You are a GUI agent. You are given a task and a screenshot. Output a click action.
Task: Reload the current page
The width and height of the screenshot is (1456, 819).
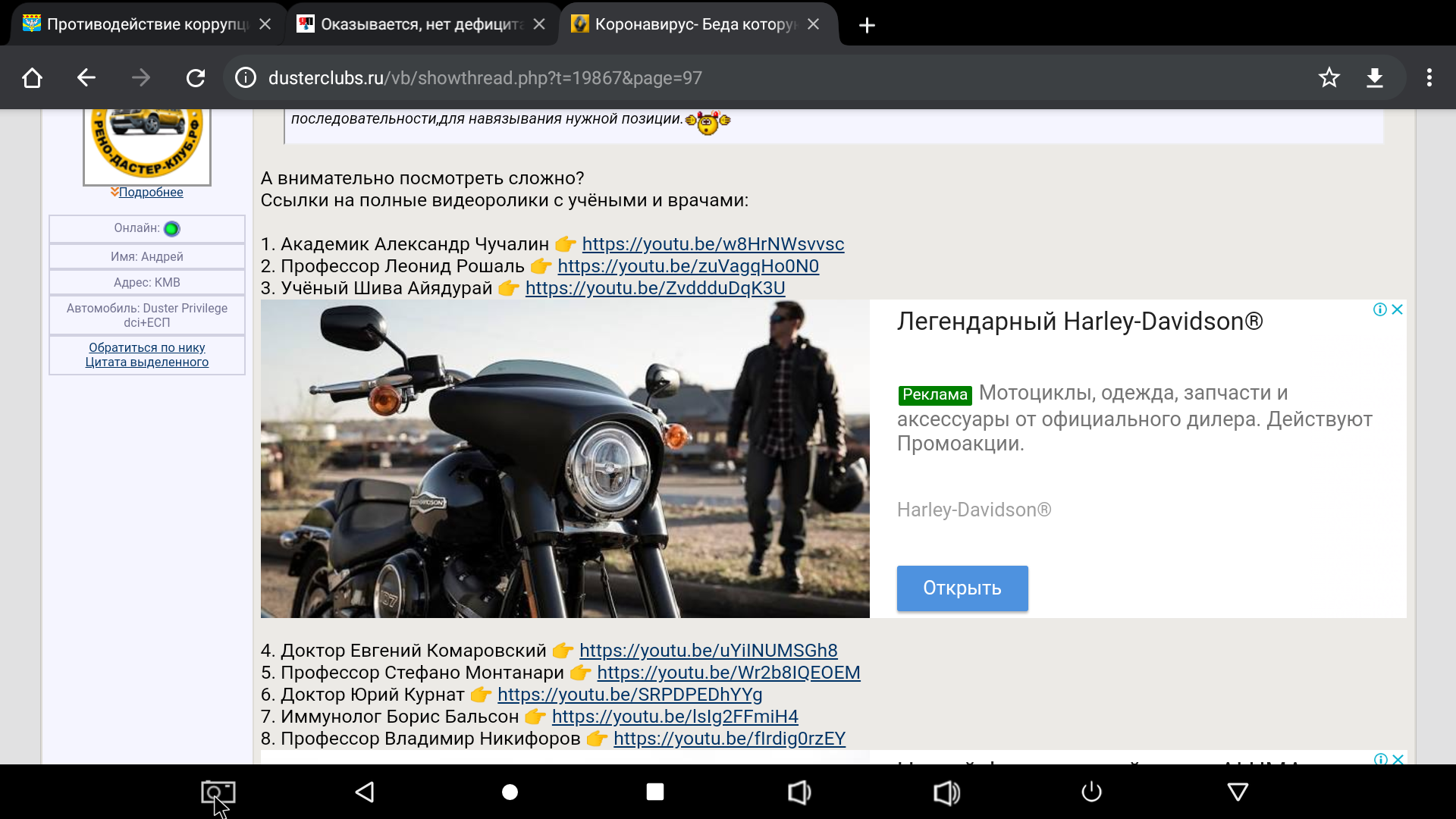(196, 77)
